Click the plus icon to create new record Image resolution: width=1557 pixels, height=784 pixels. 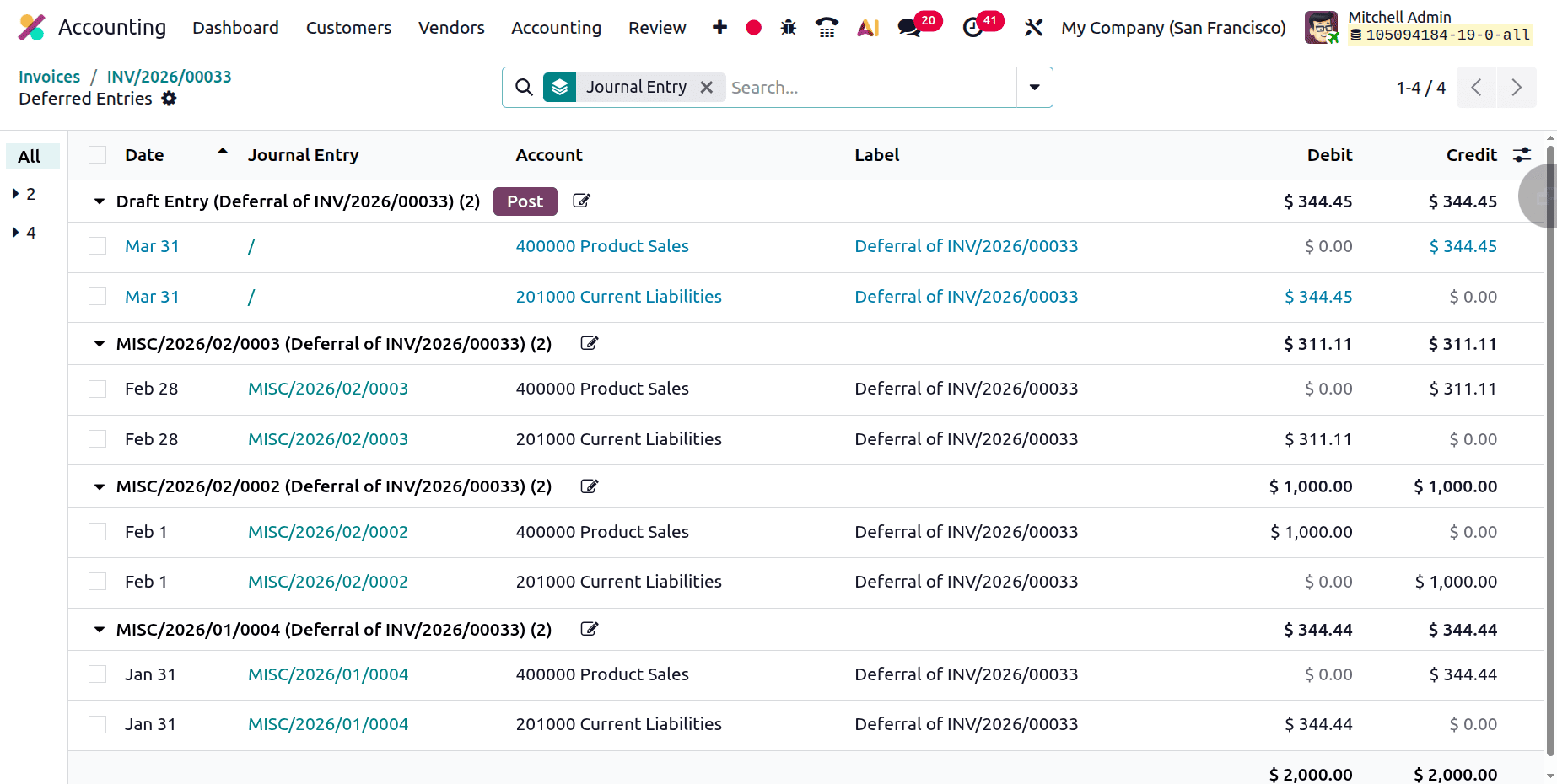(719, 27)
